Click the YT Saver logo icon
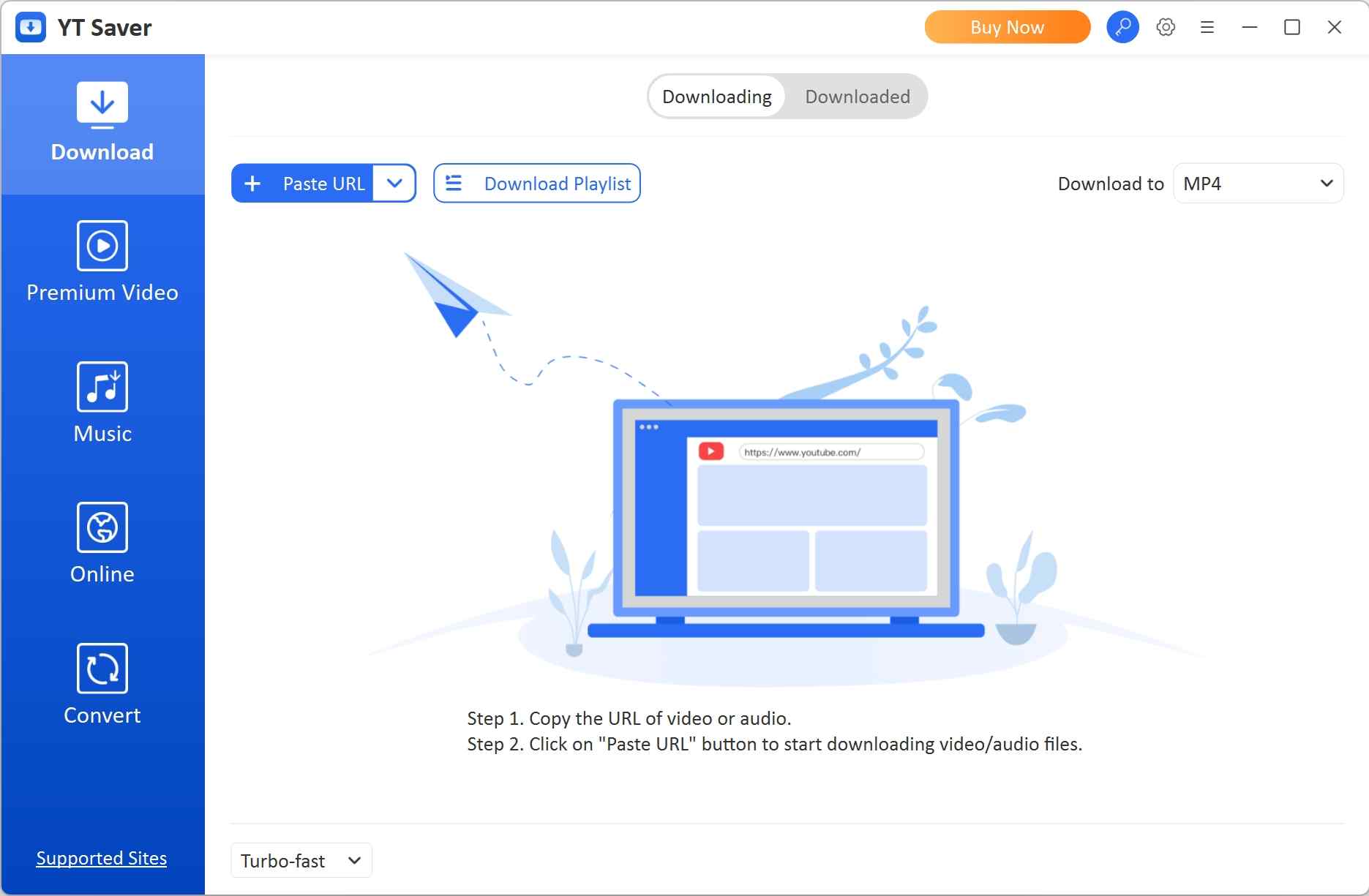 tap(30, 27)
